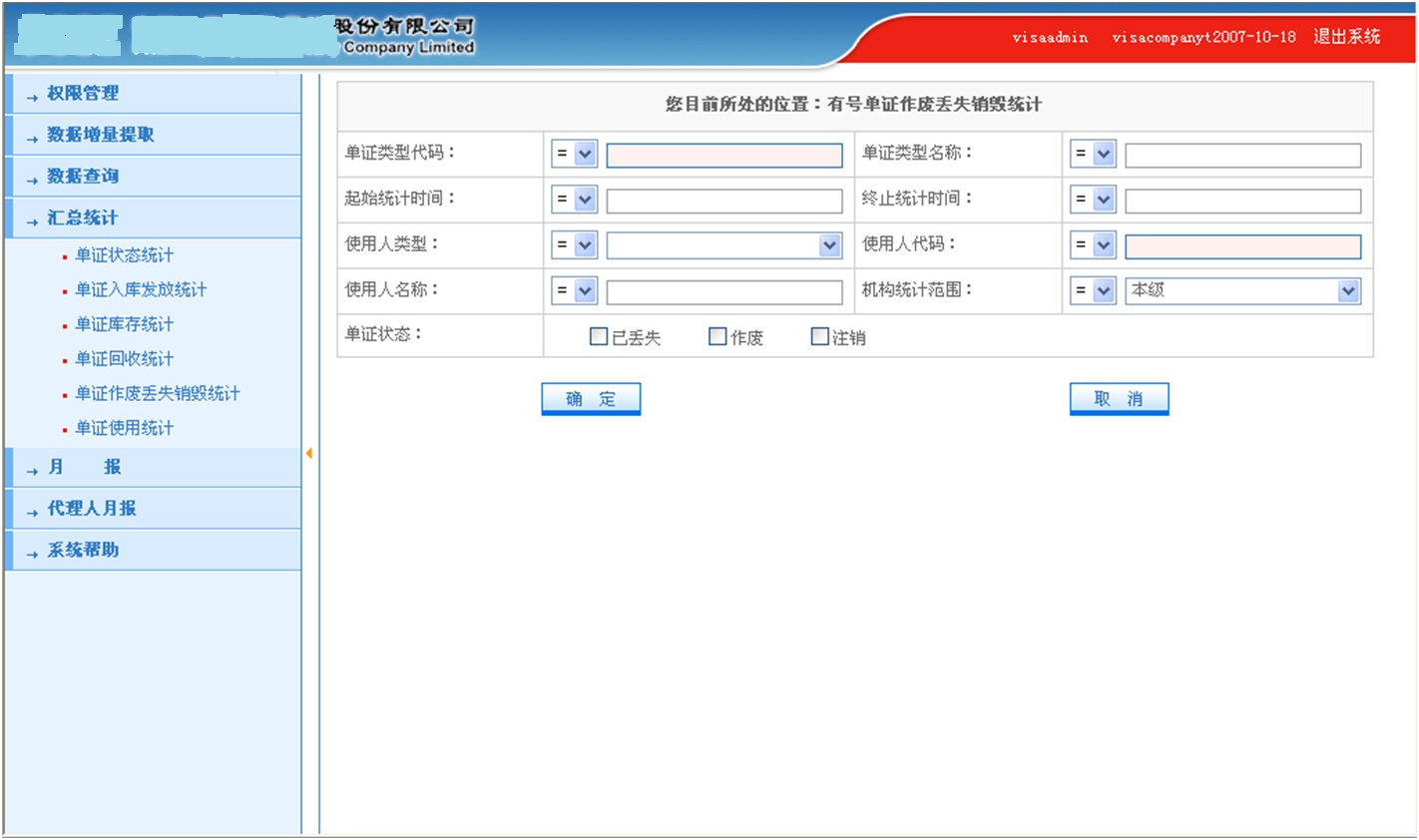Viewport: 1419px width, 840px height.
Task: Check the 作废 checkbox
Action: tap(717, 337)
